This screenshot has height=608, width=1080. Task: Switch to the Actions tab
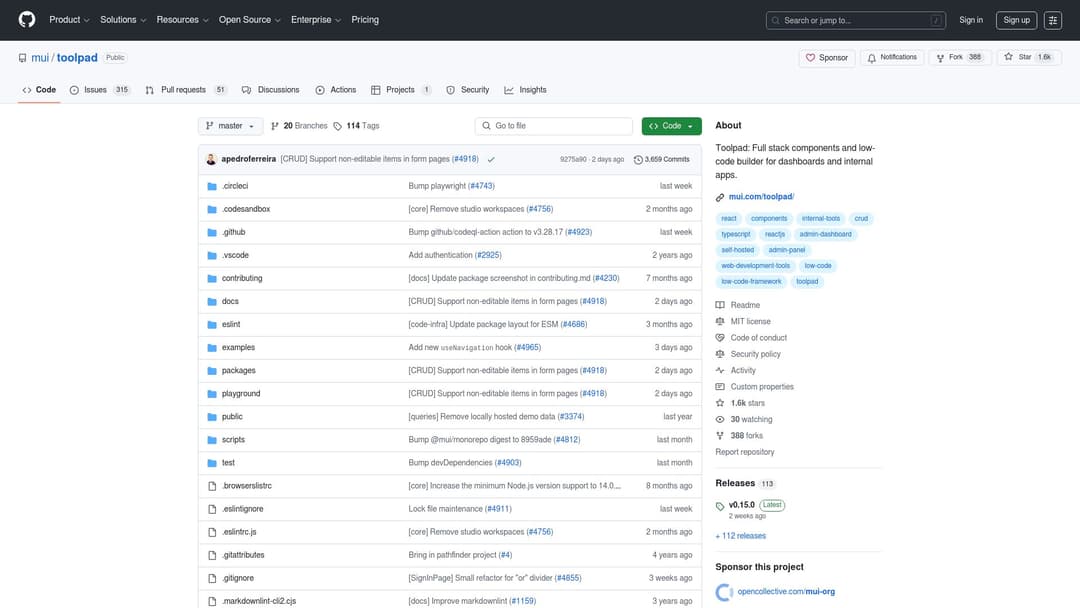click(336, 90)
